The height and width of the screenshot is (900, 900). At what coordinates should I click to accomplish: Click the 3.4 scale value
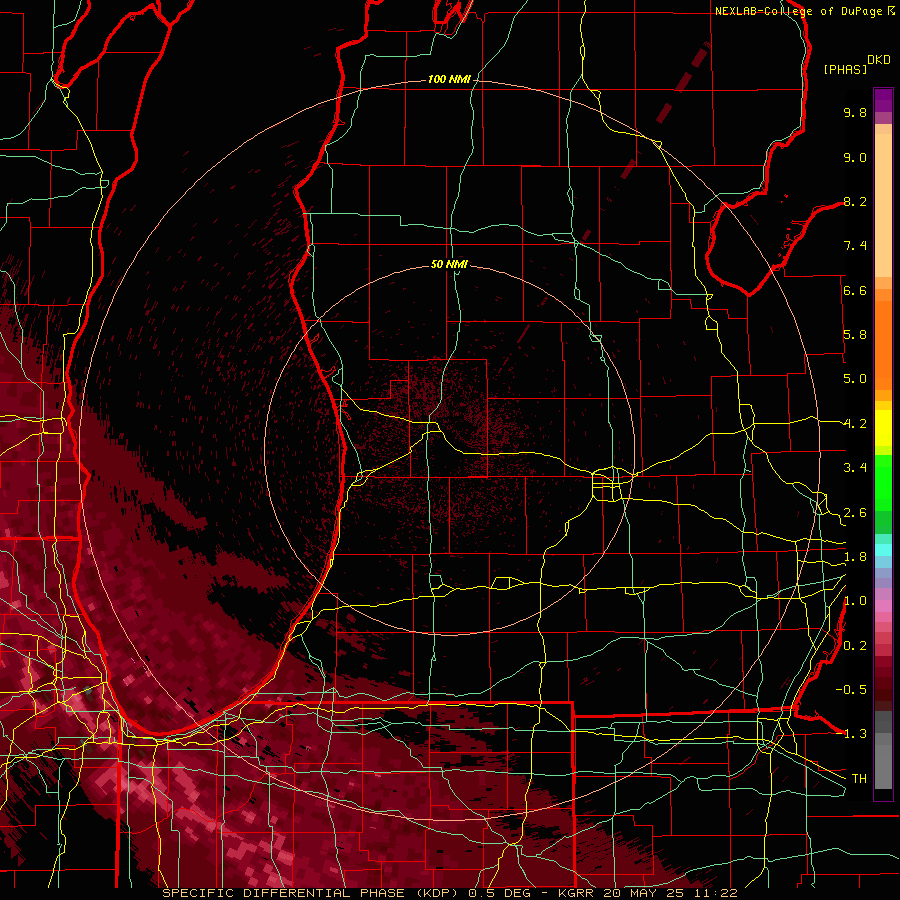click(855, 468)
